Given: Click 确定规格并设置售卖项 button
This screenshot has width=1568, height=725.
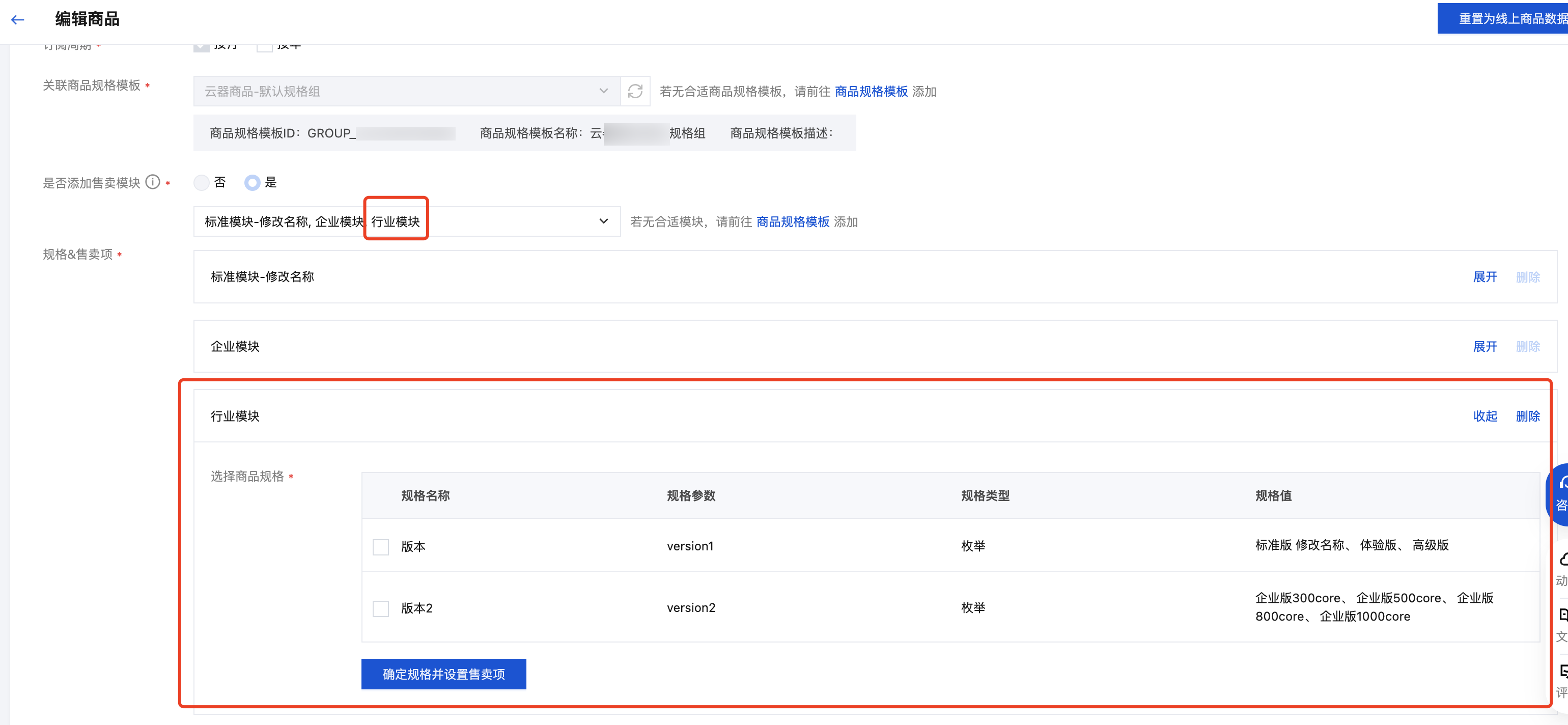Looking at the screenshot, I should [443, 674].
